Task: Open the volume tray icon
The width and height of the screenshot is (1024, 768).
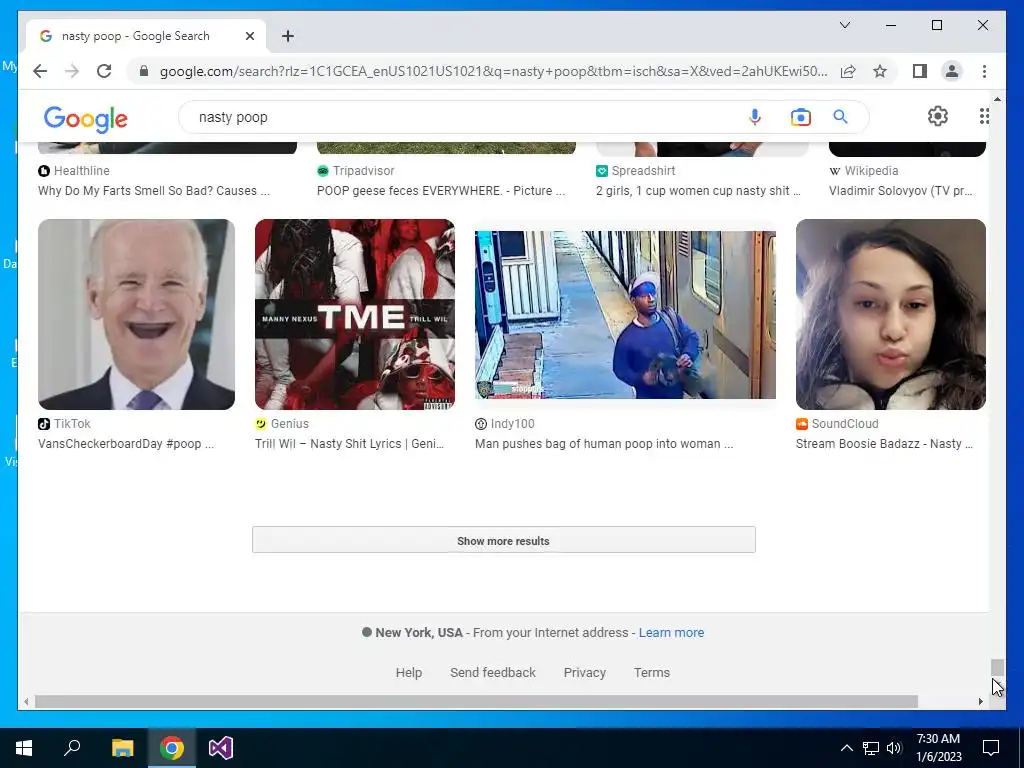Action: click(894, 748)
